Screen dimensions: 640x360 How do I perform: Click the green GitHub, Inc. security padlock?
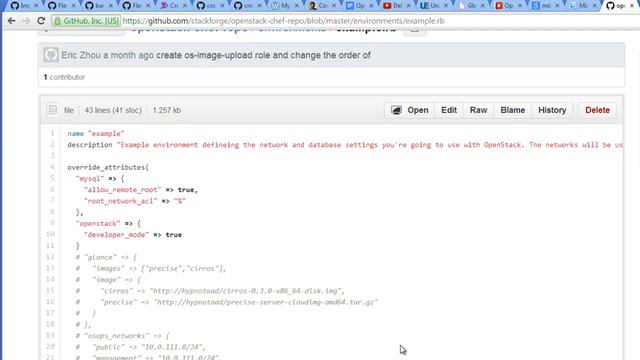[x=58, y=21]
